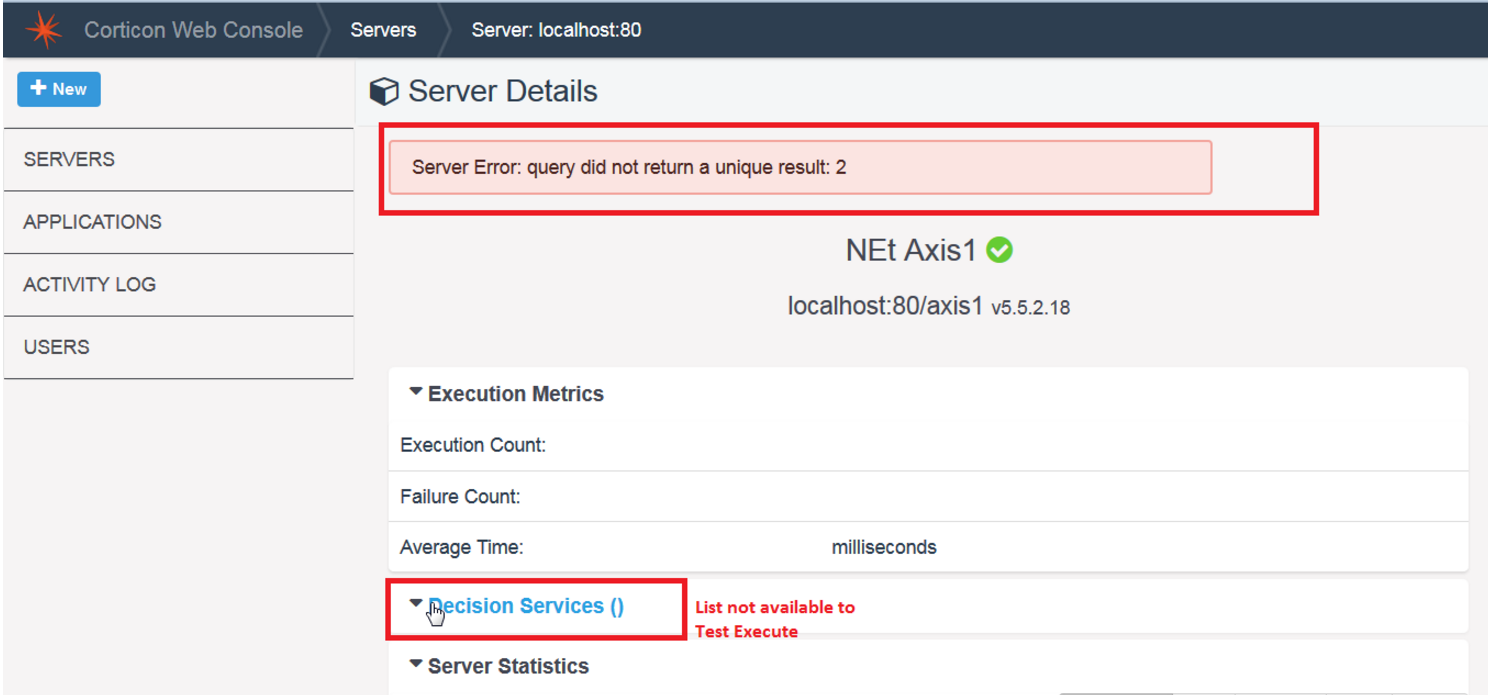This screenshot has height=695, width=1488.
Task: Select the Server: localhost:80 breadcrumb
Action: 556,30
